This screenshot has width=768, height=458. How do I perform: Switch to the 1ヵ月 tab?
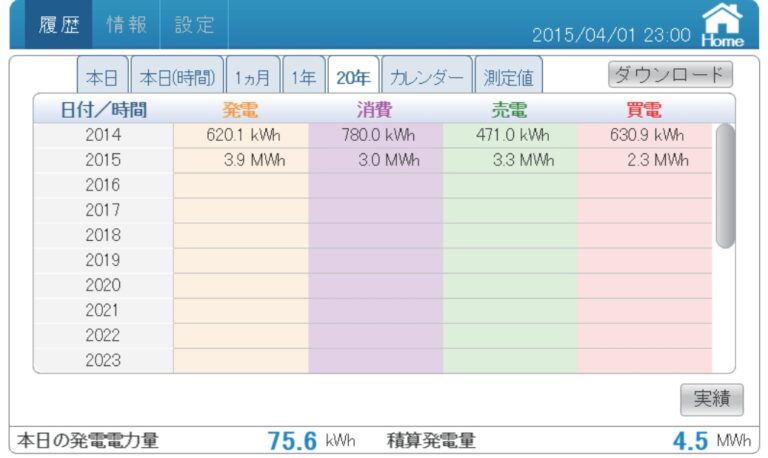click(x=253, y=77)
